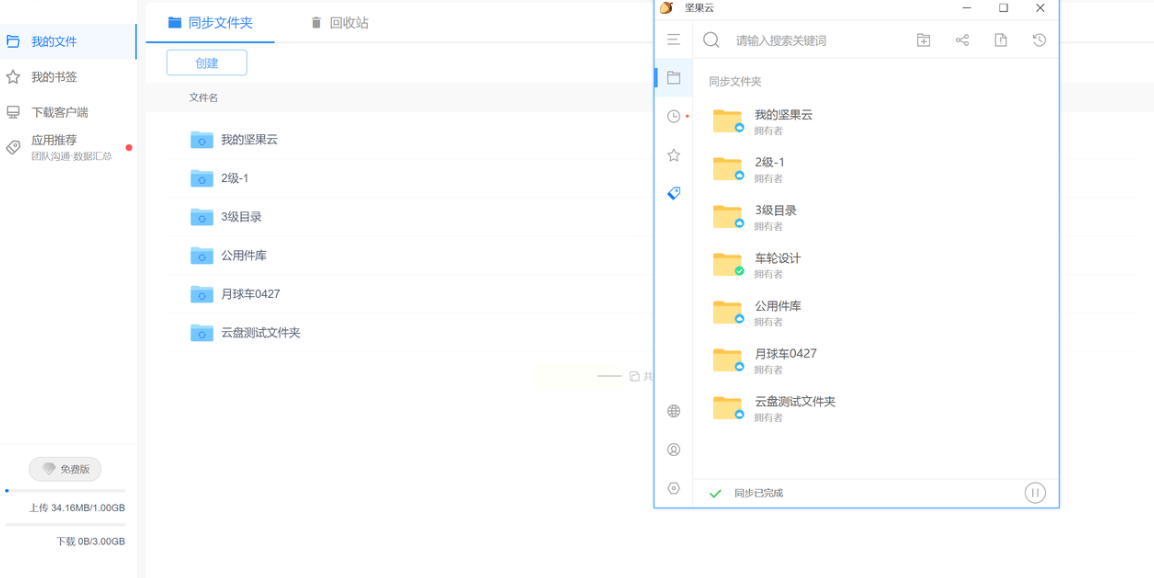Click 车轮设计 folder icon in client
Image resolution: width=1154 pixels, height=578 pixels.
[x=728, y=264]
